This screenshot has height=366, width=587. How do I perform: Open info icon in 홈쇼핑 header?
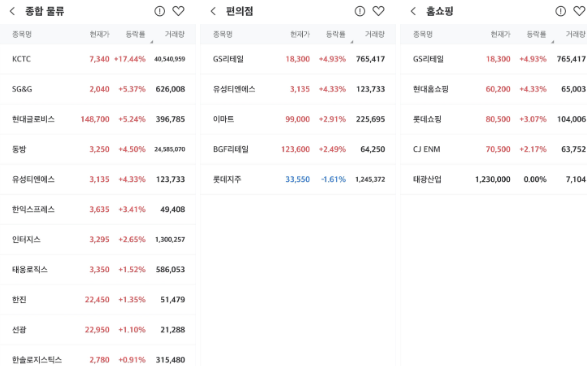tap(560, 11)
